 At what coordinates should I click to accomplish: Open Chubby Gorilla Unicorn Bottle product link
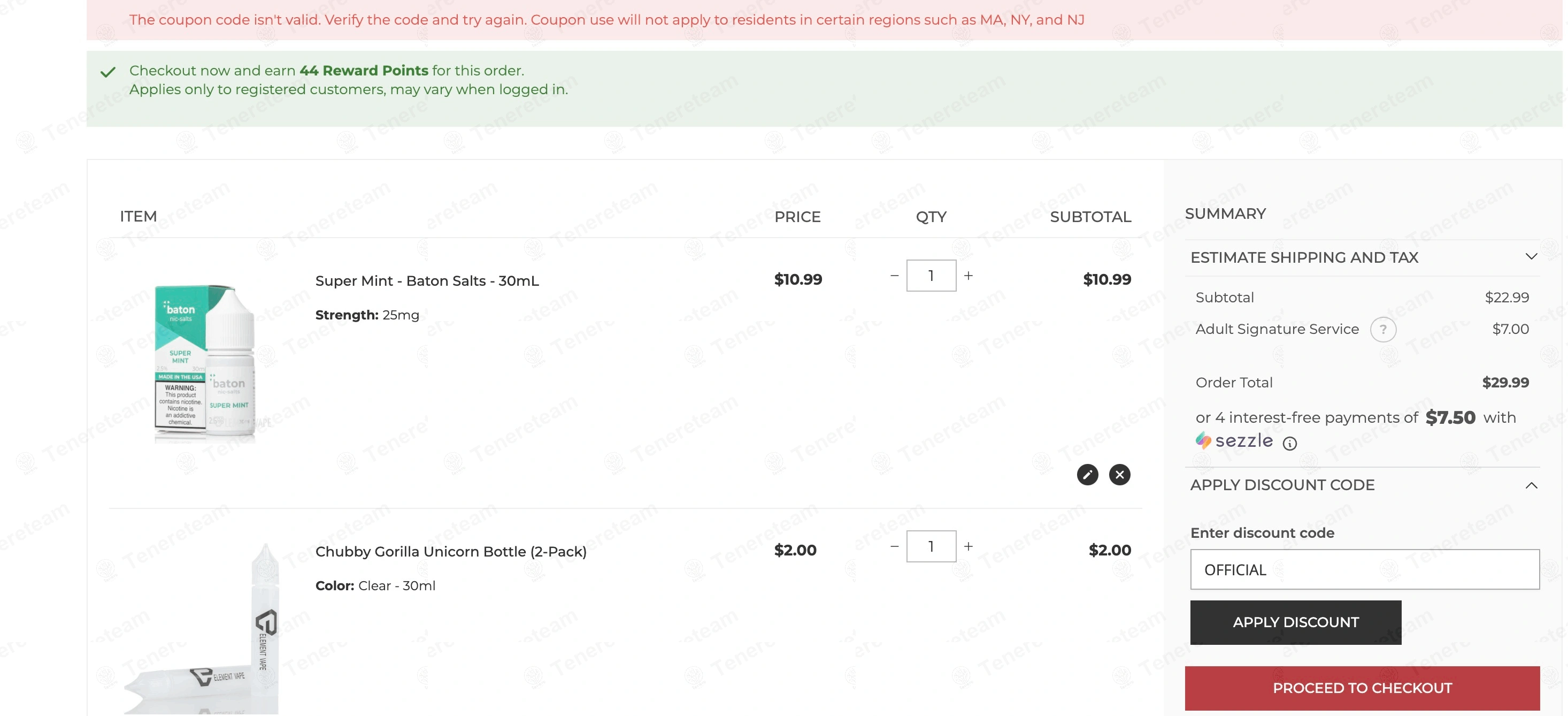point(450,551)
